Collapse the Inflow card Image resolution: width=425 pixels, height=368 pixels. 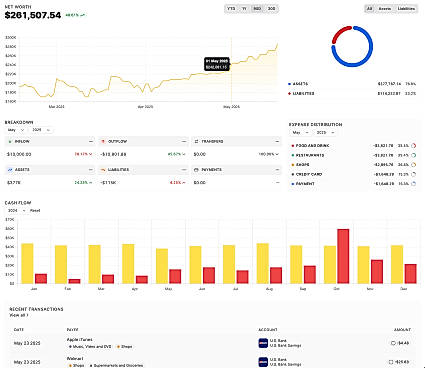[91, 142]
